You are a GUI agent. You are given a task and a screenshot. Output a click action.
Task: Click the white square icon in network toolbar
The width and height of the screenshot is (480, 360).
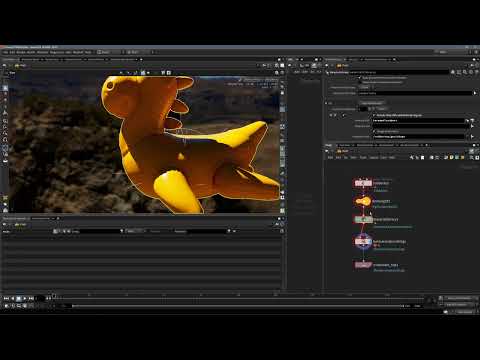(423, 157)
